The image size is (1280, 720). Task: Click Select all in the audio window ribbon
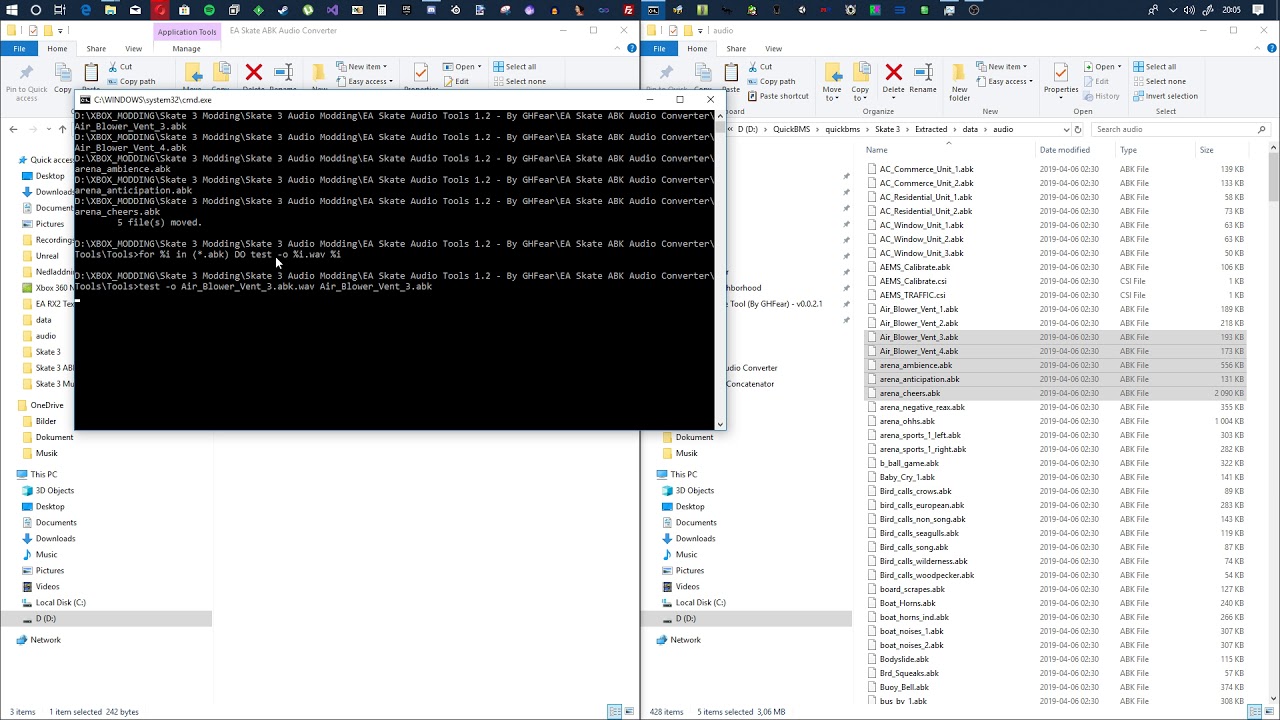click(x=1154, y=67)
